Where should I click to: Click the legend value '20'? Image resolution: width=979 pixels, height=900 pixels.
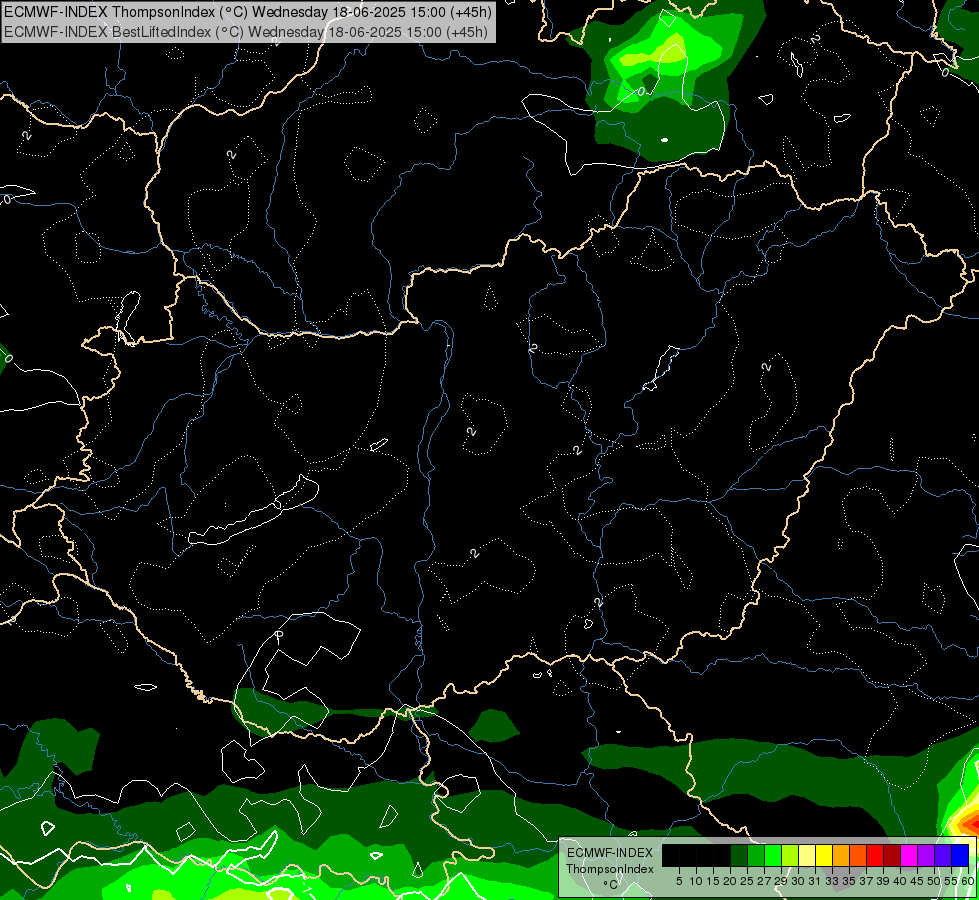click(730, 881)
